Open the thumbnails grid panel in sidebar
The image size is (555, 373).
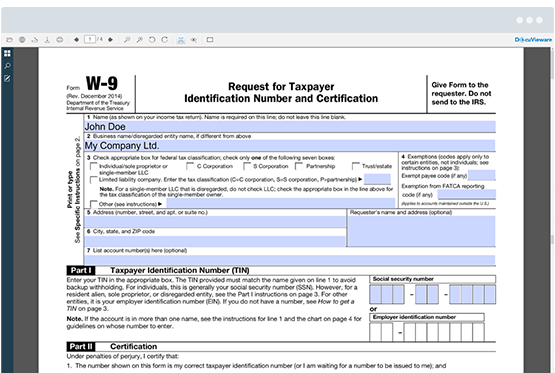tap(7, 53)
